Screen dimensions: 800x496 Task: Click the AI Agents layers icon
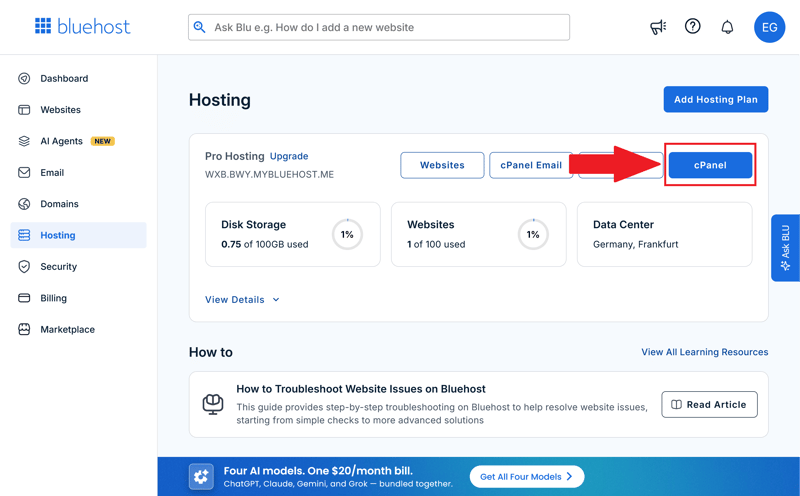pyautogui.click(x=24, y=141)
